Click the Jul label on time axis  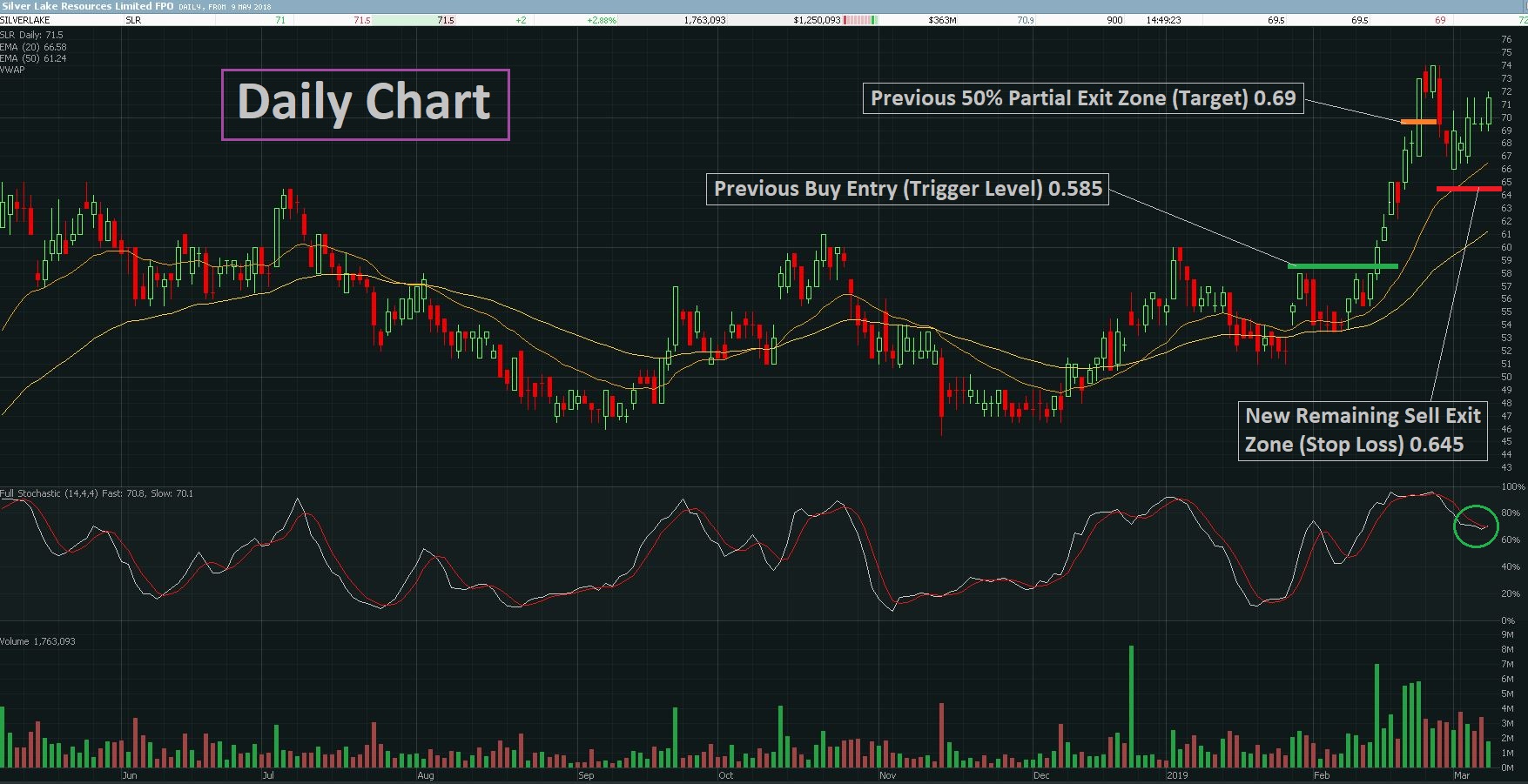[267, 775]
